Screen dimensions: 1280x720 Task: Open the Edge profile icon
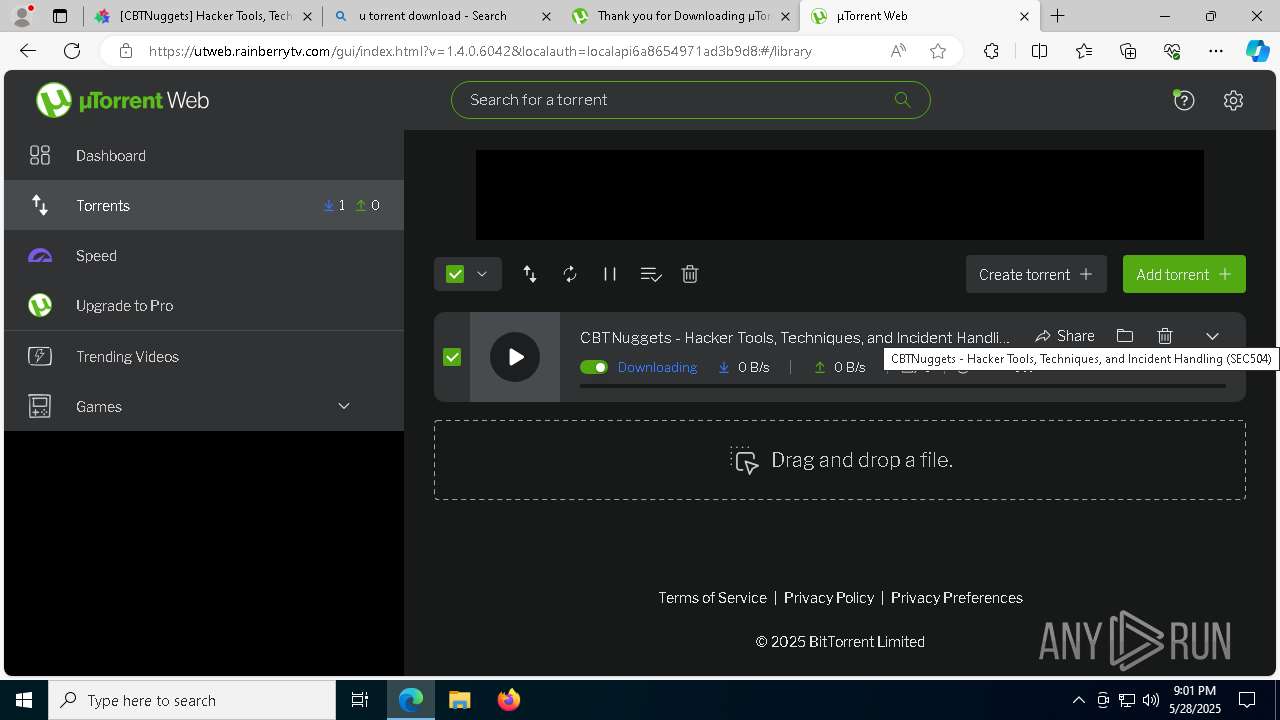22,16
